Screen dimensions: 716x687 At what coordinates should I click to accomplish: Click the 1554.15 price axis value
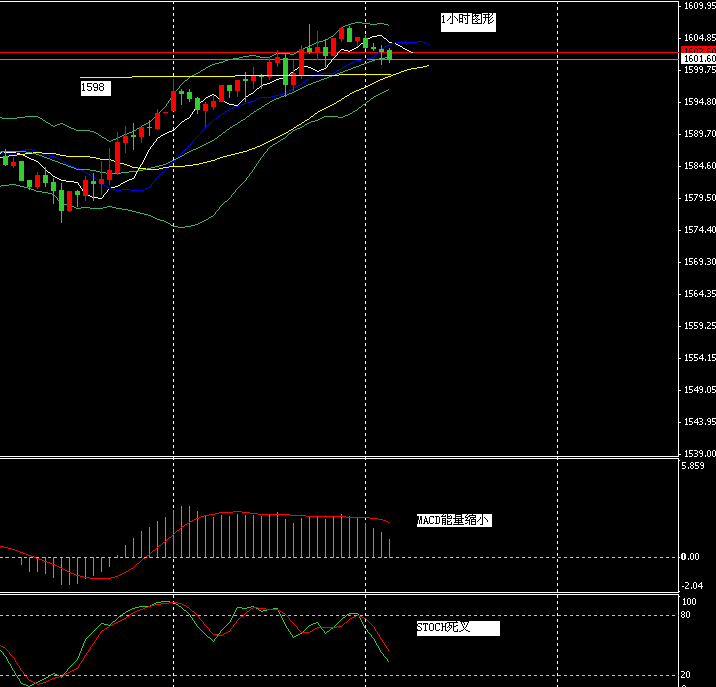point(698,358)
